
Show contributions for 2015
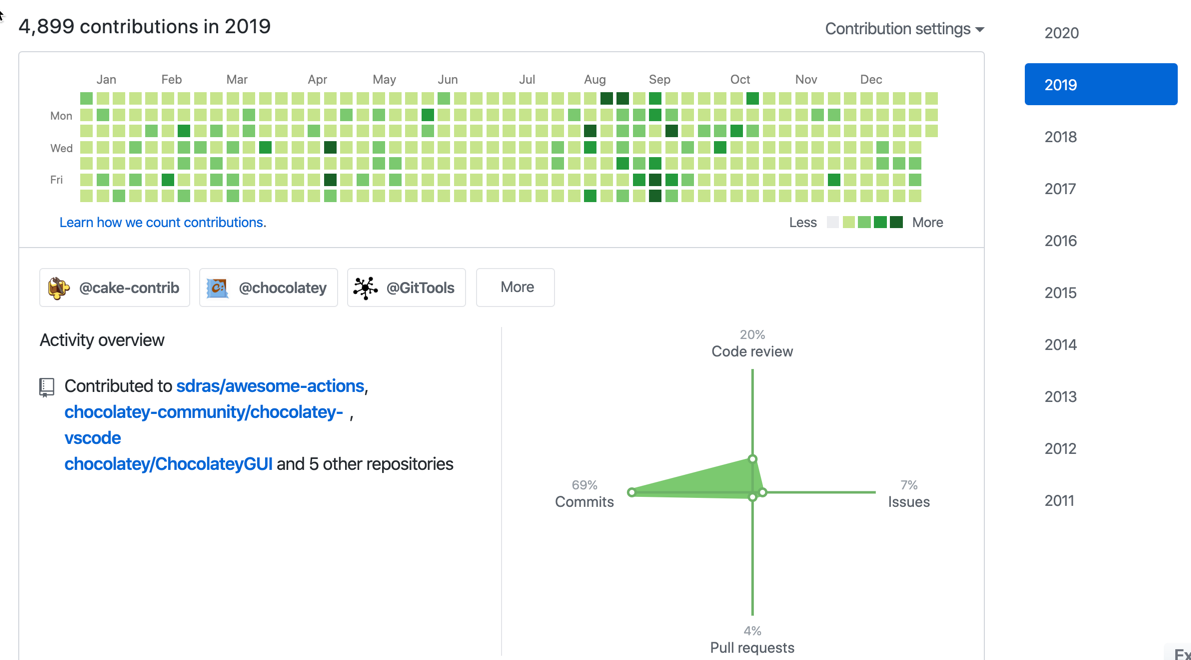(1060, 293)
